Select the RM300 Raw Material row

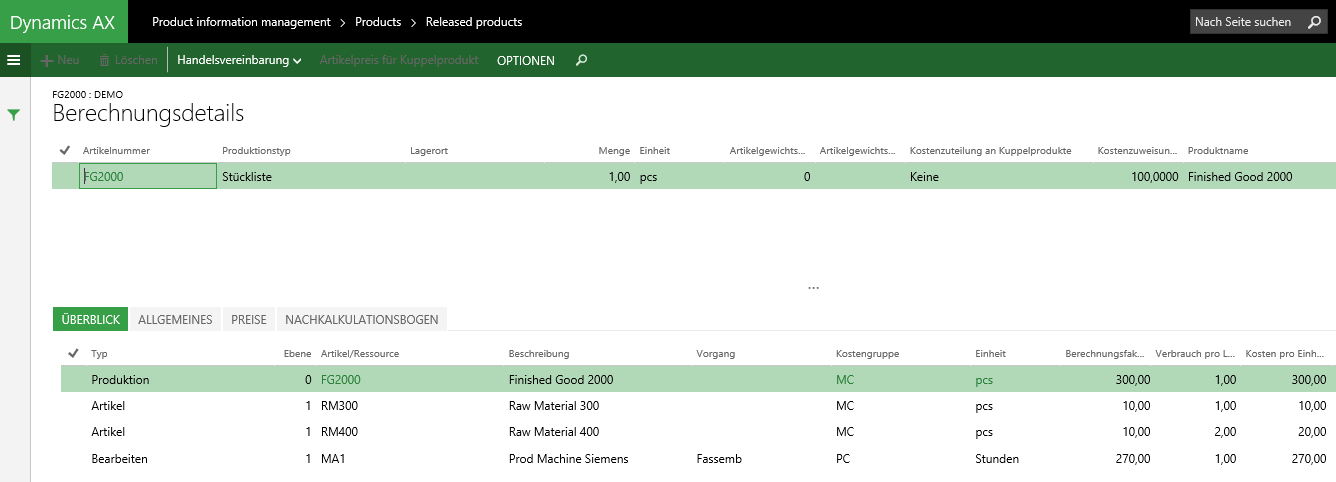[x=560, y=406]
